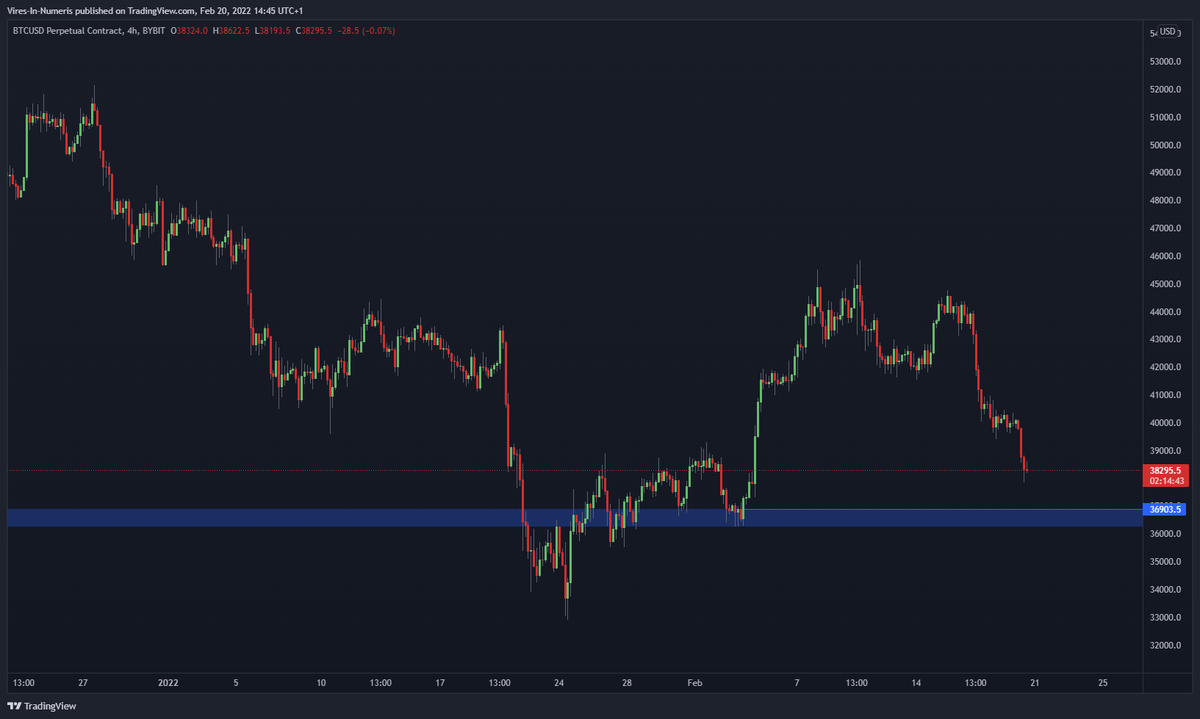Click the 53000.0 price axis label

coord(1165,62)
